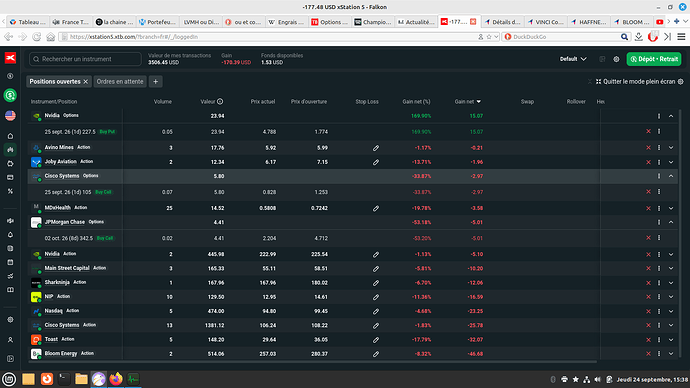Click Quitter le mode plein écran
Viewport: 690px width, 388px height.
[635, 81]
